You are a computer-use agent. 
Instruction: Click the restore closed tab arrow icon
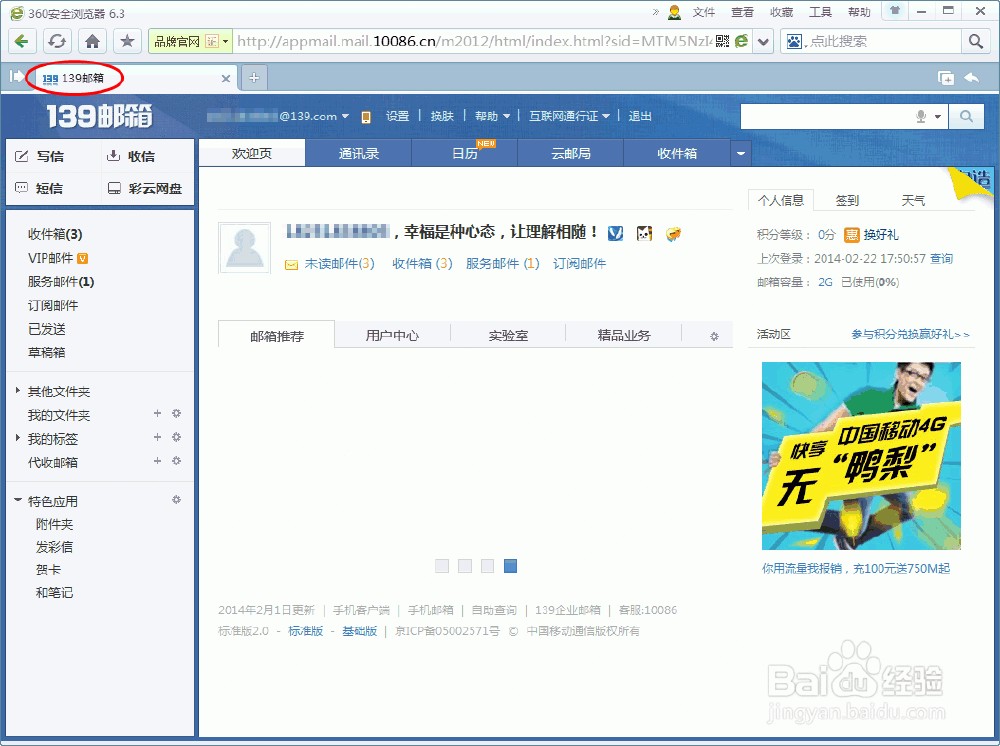click(x=972, y=78)
